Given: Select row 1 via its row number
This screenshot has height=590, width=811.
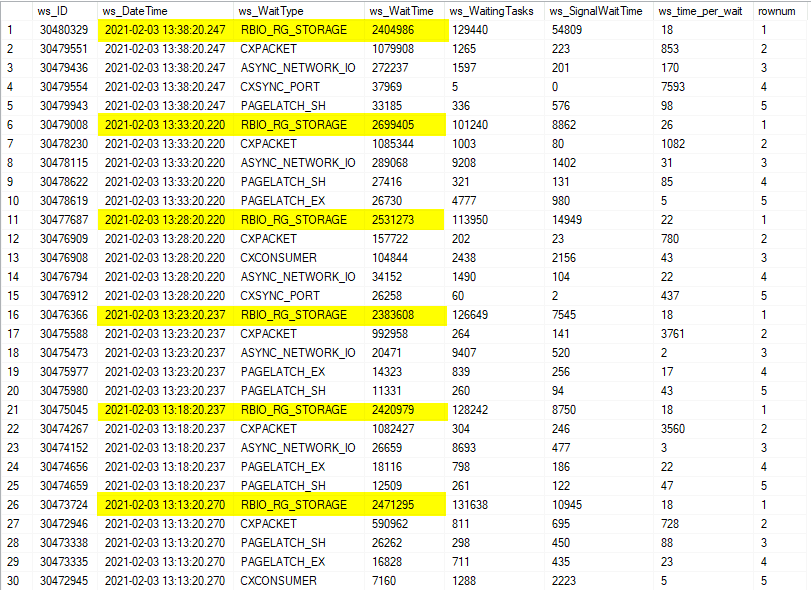Looking at the screenshot, I should [16, 30].
